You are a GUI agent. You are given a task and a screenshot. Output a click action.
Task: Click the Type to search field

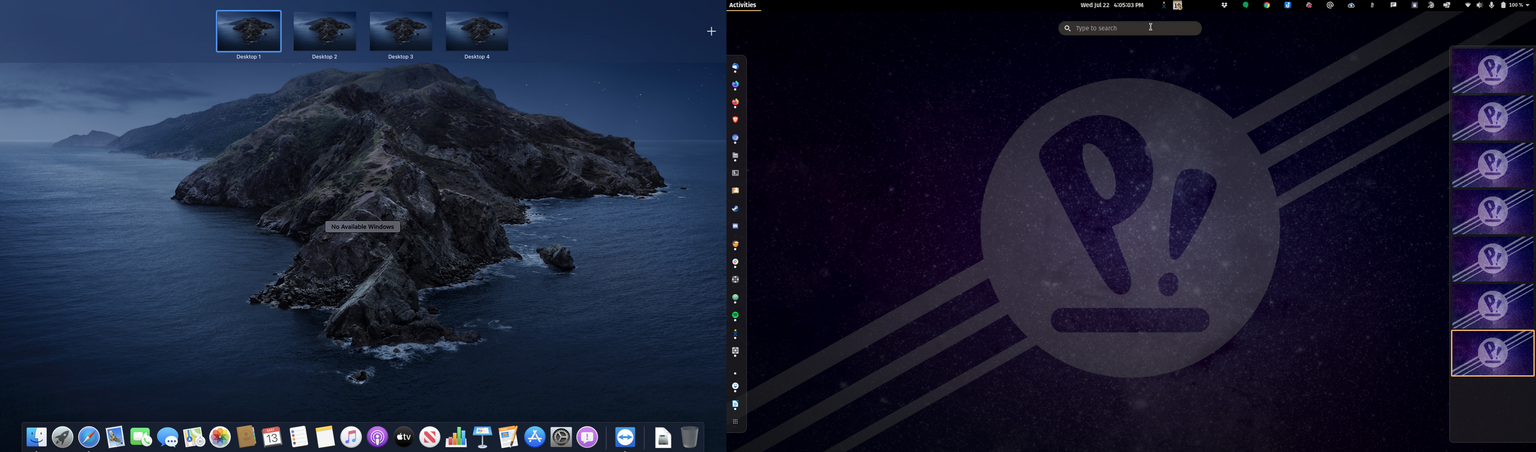(x=1130, y=28)
